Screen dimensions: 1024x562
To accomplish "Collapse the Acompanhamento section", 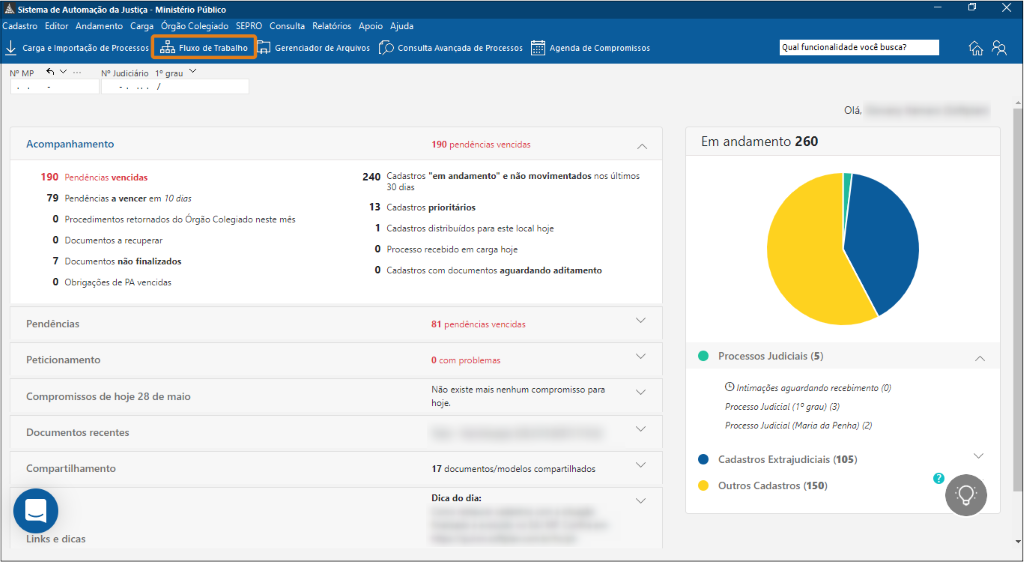I will [642, 146].
